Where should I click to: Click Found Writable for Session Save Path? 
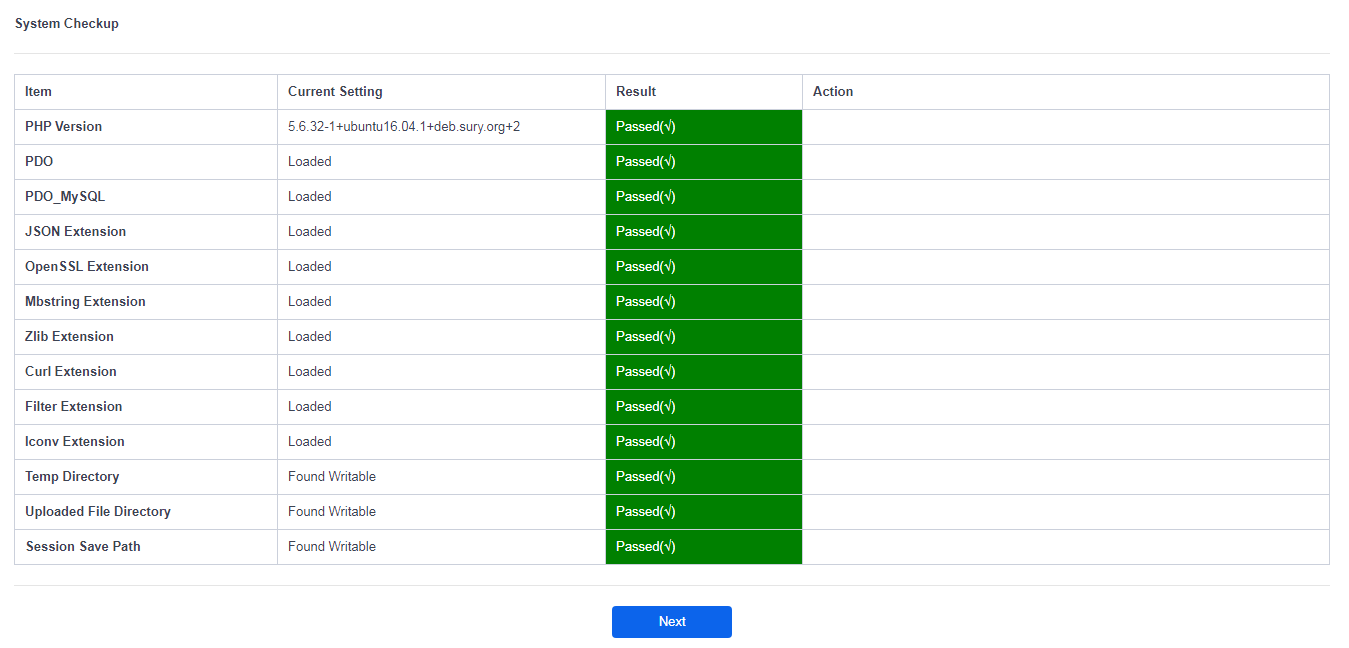(x=332, y=546)
